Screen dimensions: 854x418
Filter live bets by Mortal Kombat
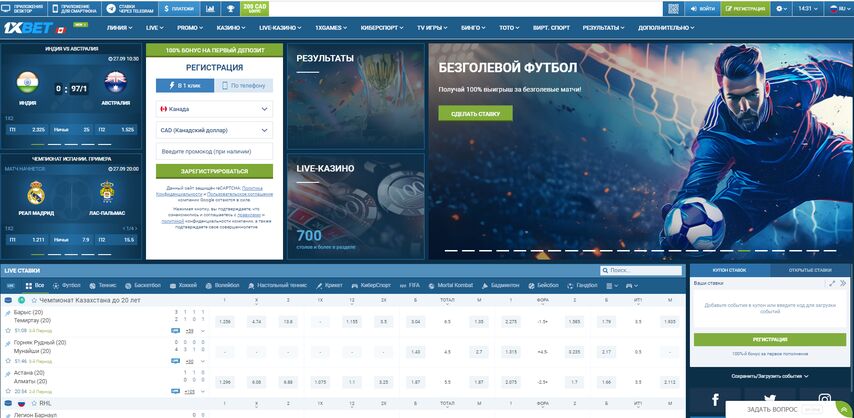(450, 285)
